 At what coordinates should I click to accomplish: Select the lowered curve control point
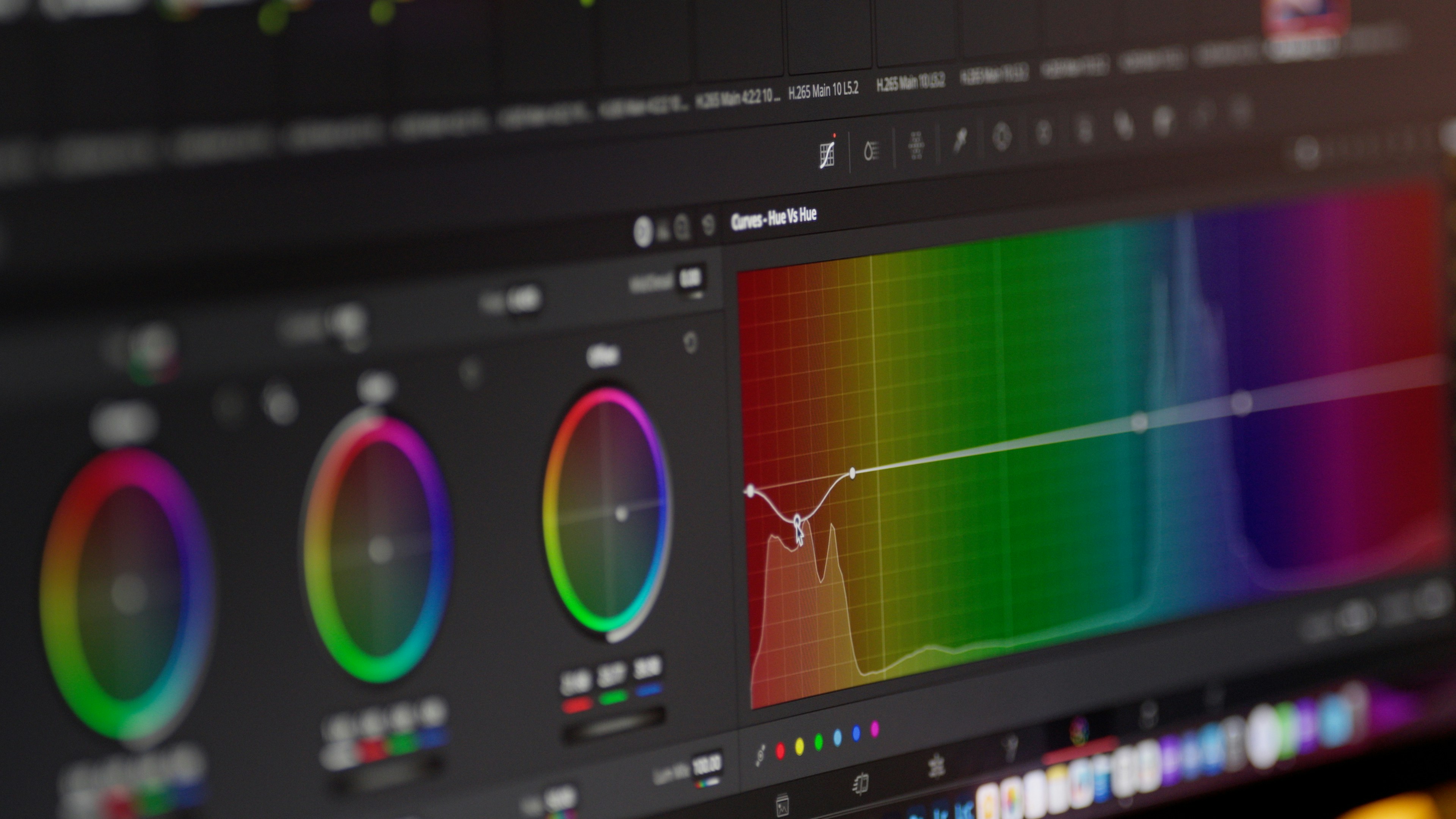pos(797,519)
